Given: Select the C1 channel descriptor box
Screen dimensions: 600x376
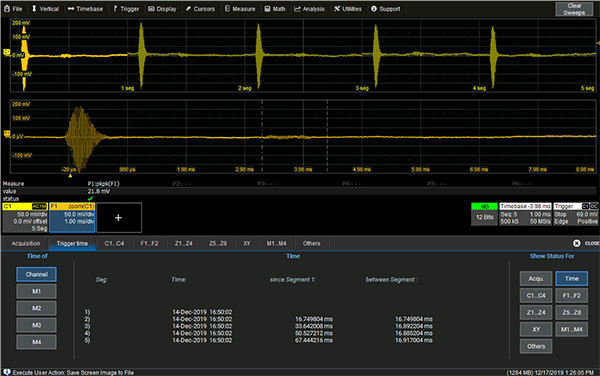Looking at the screenshot, I should pyautogui.click(x=25, y=217).
